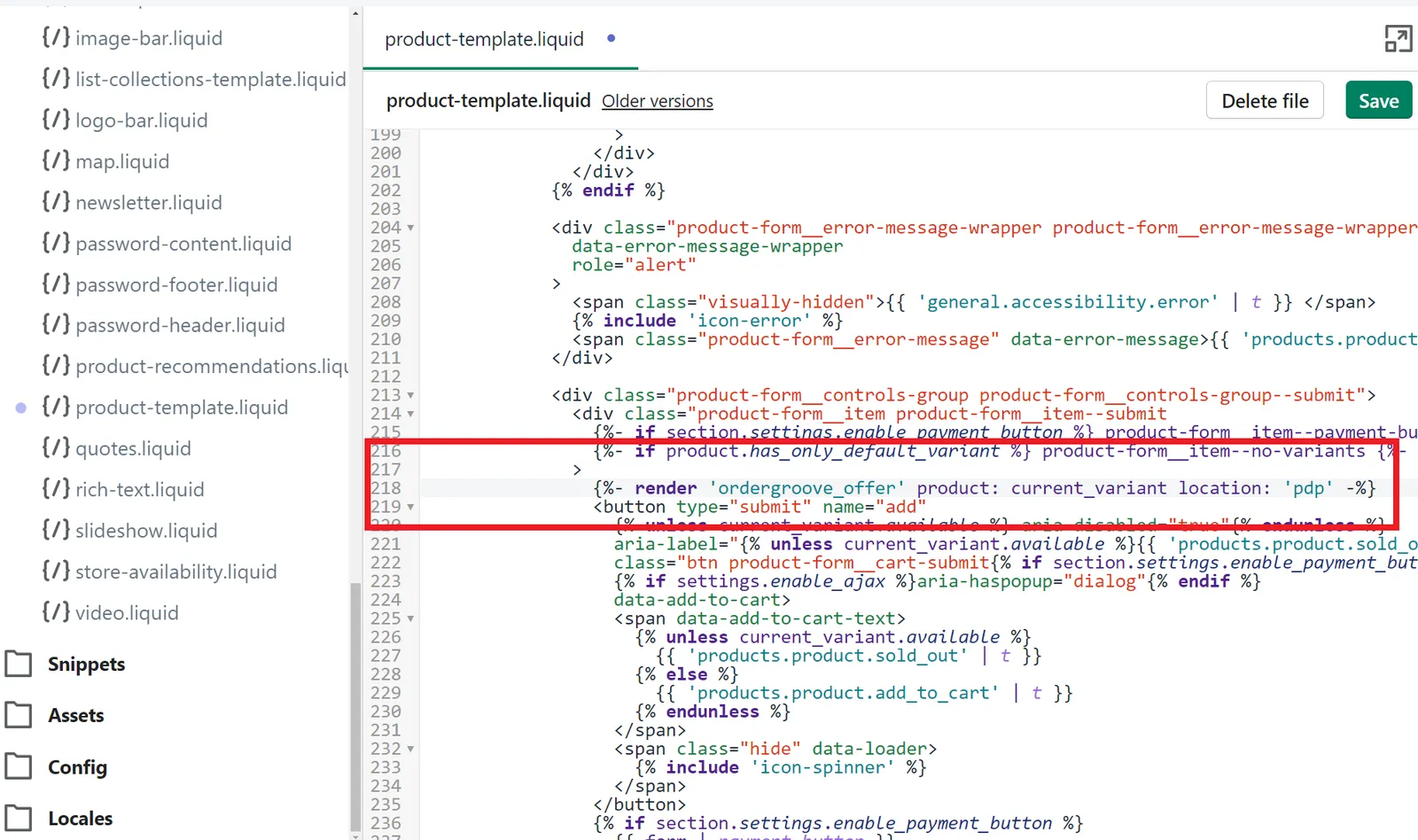Collapse the code fold at line 204
Image resolution: width=1418 pixels, height=840 pixels.
point(410,228)
